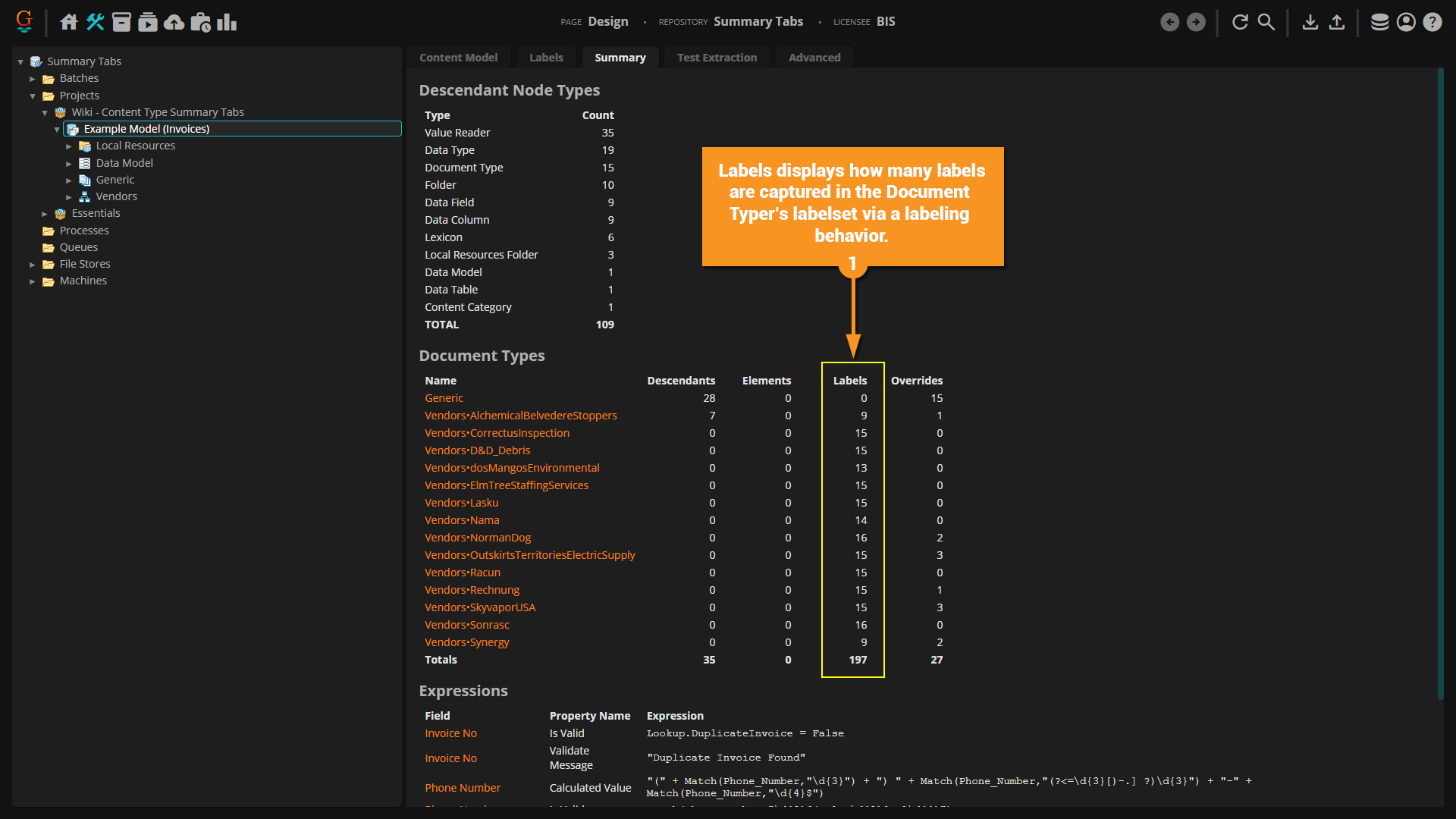Click the refresh icon in top bar
The width and height of the screenshot is (1456, 819).
pyautogui.click(x=1240, y=22)
